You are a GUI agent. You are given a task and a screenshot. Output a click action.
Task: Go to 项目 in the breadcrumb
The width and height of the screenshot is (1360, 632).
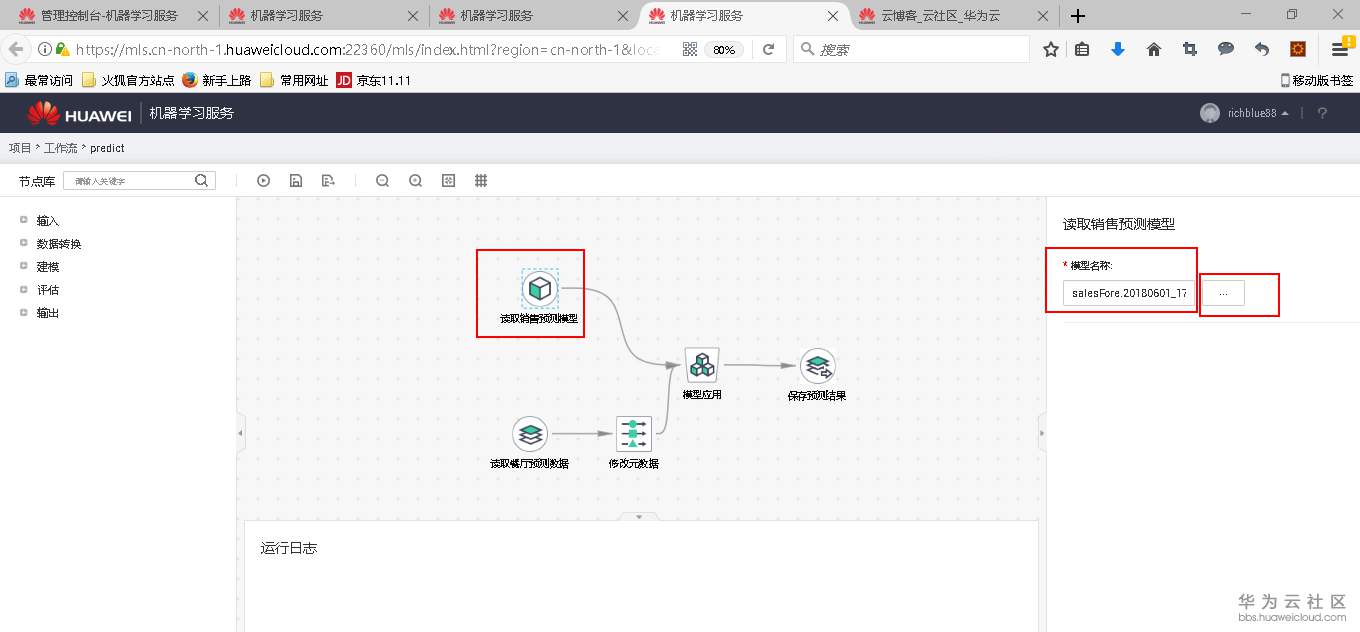pos(20,148)
